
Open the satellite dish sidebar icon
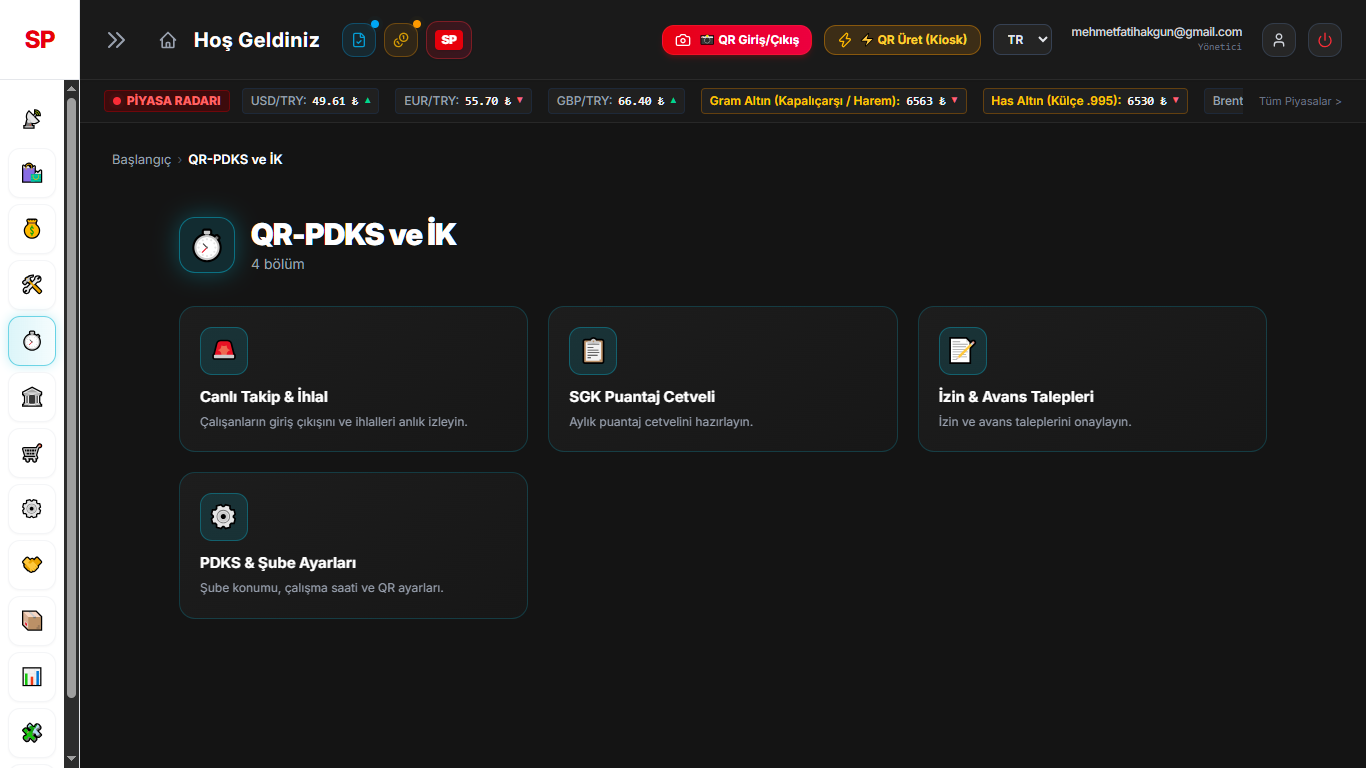pyautogui.click(x=32, y=118)
